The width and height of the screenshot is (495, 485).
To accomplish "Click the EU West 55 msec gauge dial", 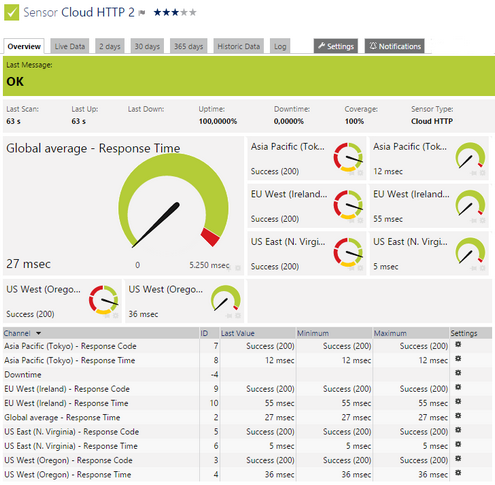I will tap(470, 203).
